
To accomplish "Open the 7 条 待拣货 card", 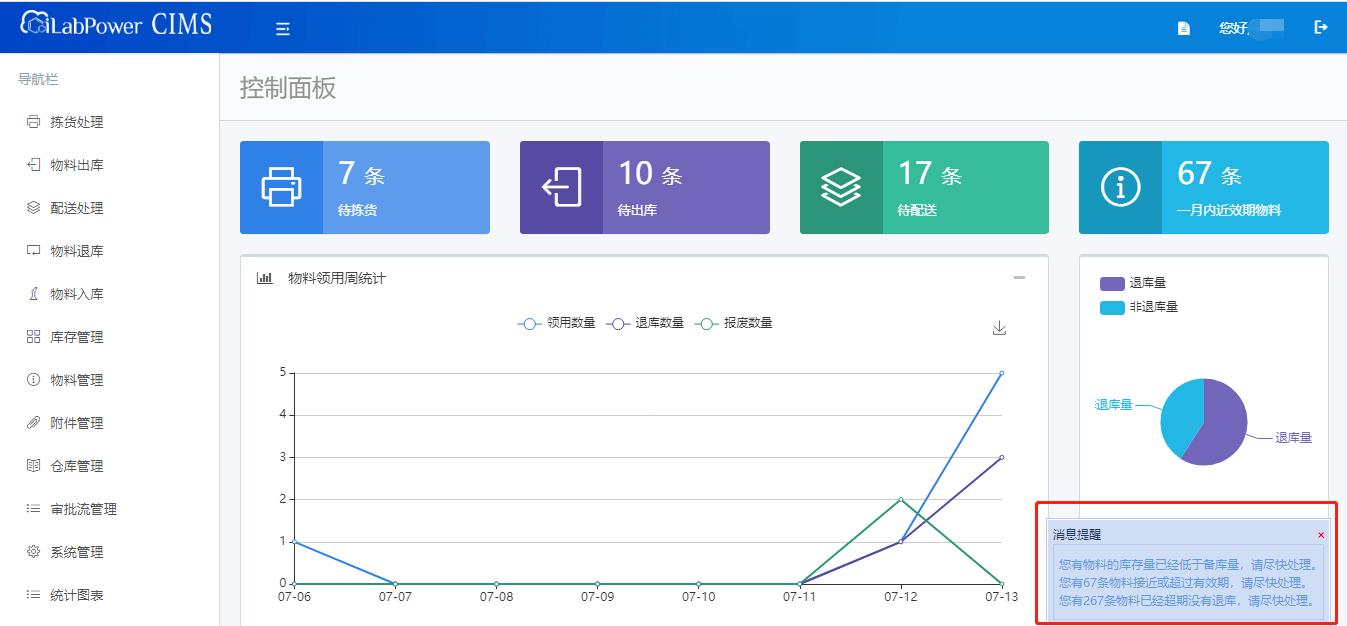I will [x=365, y=187].
